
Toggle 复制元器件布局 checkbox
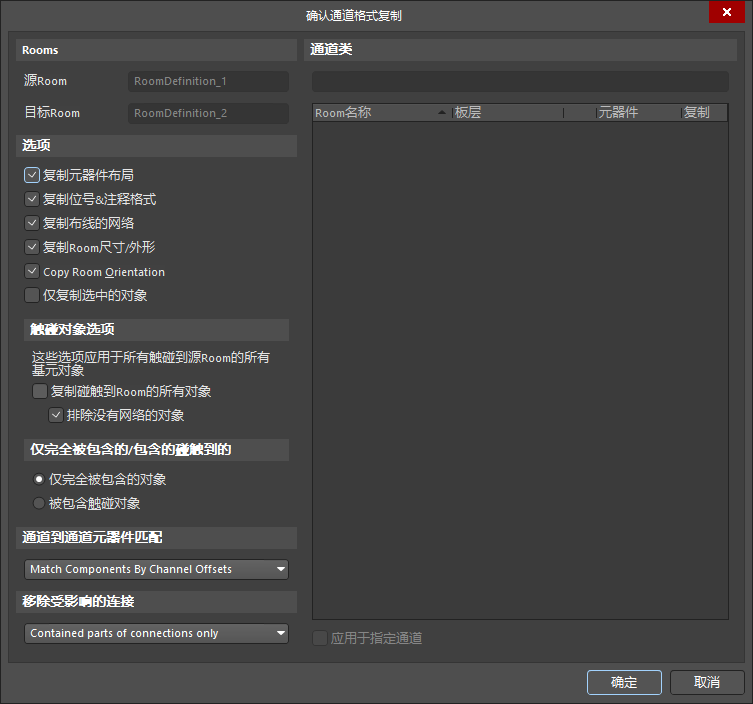32,175
